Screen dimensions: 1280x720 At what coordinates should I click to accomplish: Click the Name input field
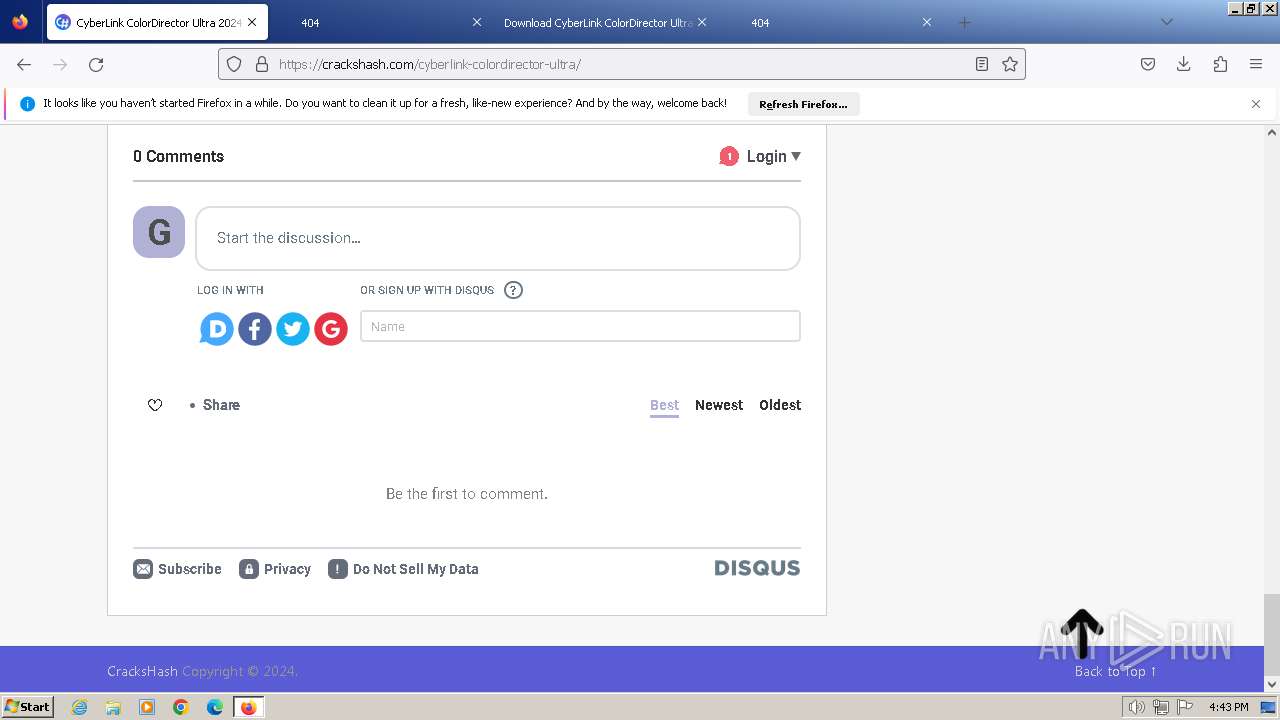580,326
